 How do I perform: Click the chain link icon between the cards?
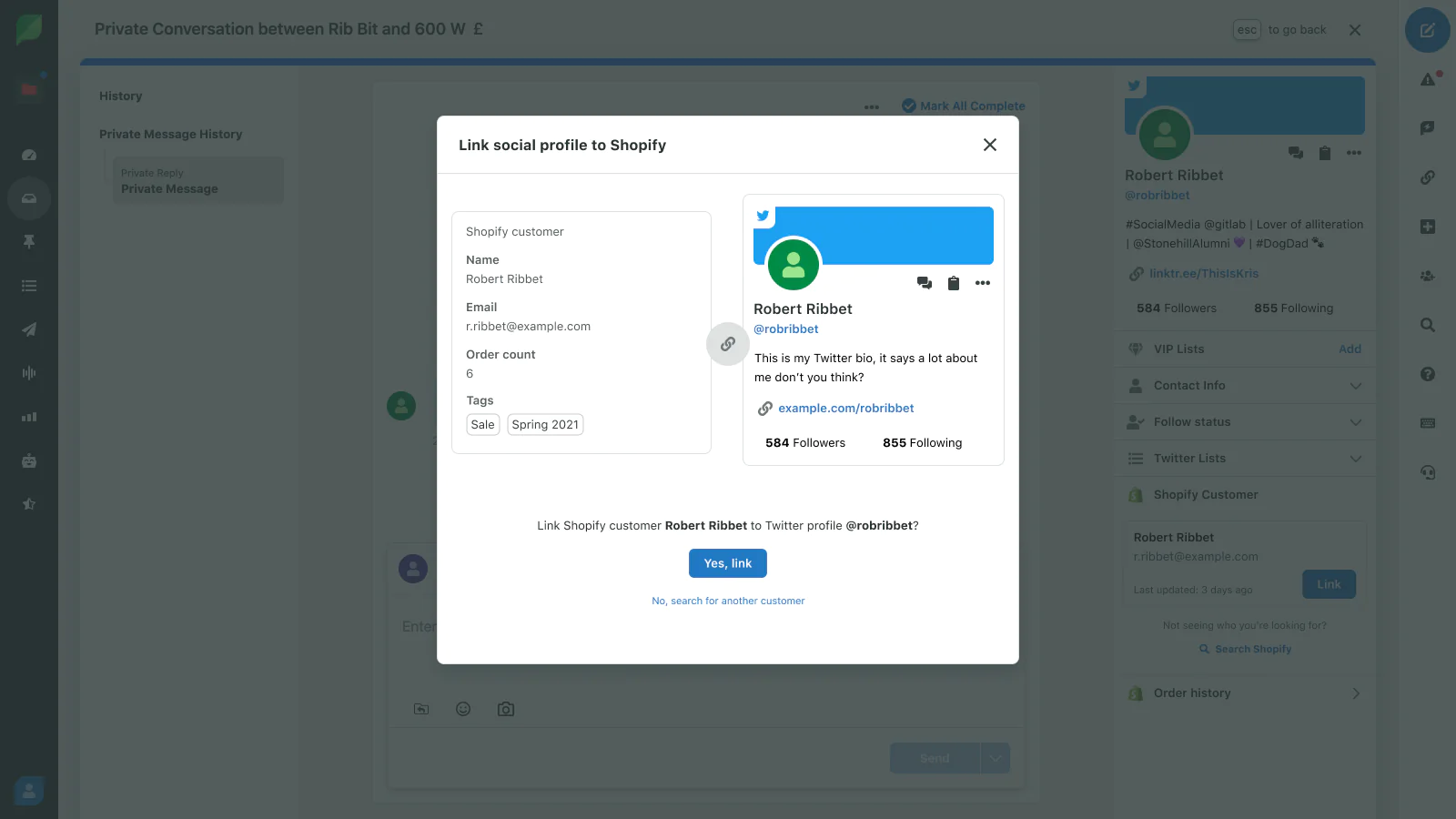[x=728, y=344]
